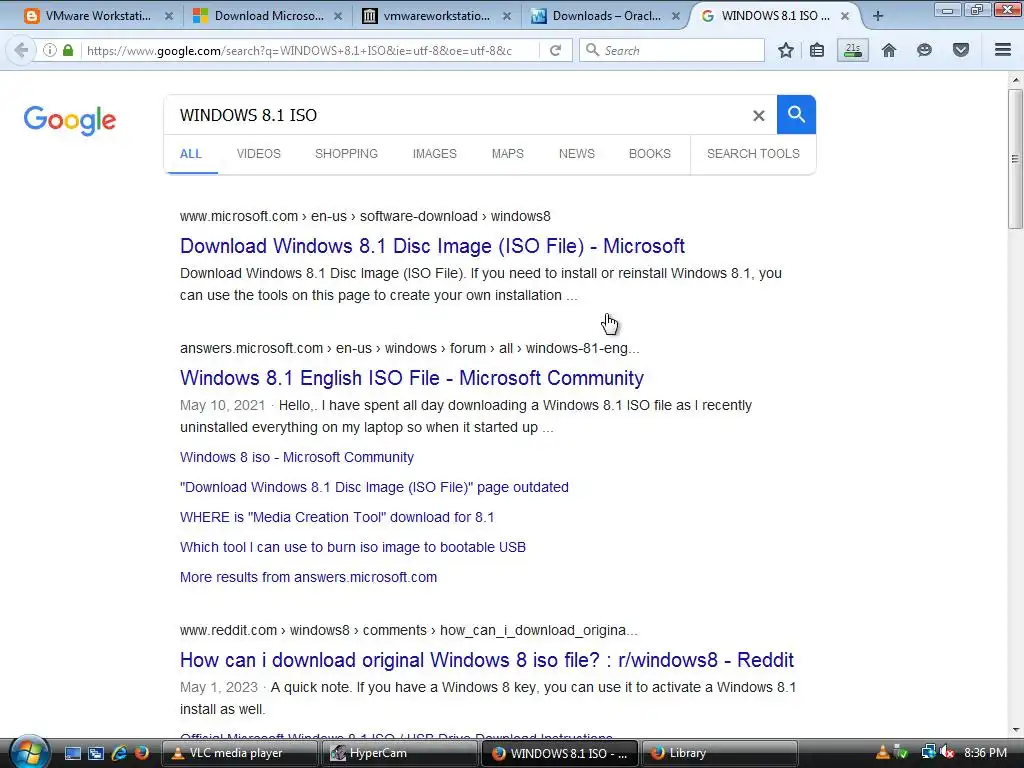Close the Download Microsoft tab
This screenshot has height=768, width=1024.
click(338, 16)
